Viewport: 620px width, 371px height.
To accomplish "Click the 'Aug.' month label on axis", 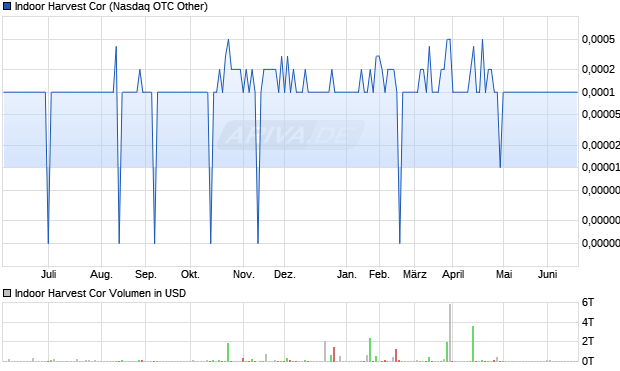I will (x=101, y=274).
